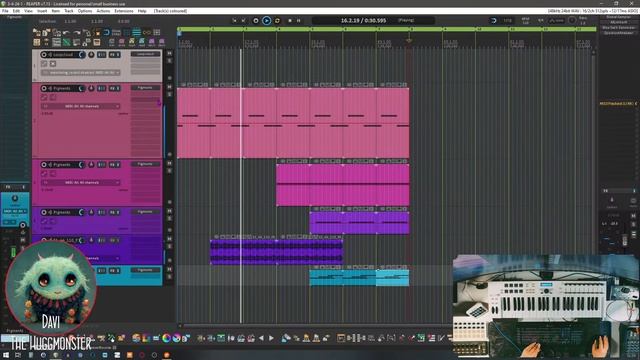Image resolution: width=640 pixels, height=360 pixels.
Task: Click the right arrow icon in bottom toolbar
Action: pos(271,338)
